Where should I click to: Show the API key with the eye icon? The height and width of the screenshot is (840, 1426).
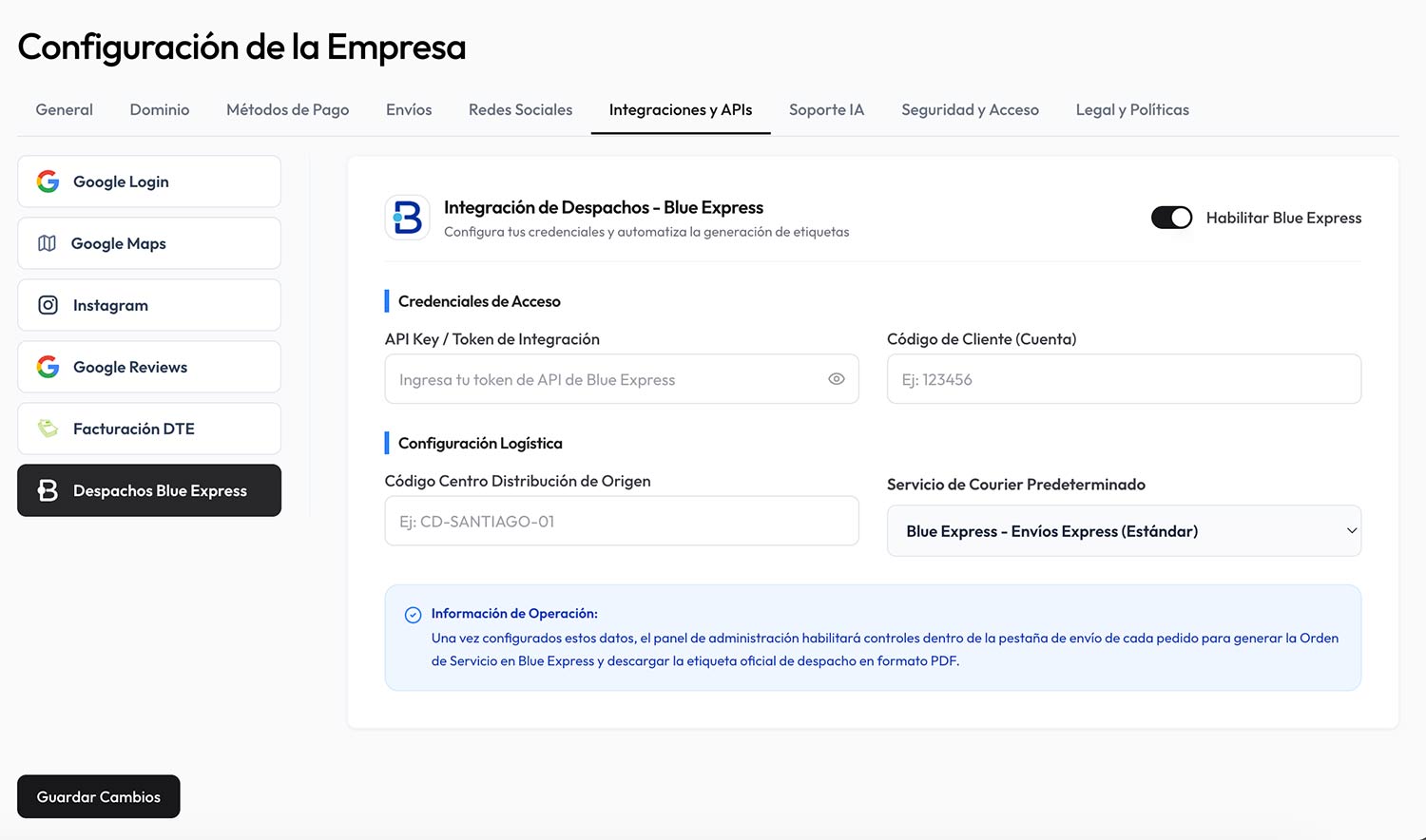coord(837,379)
